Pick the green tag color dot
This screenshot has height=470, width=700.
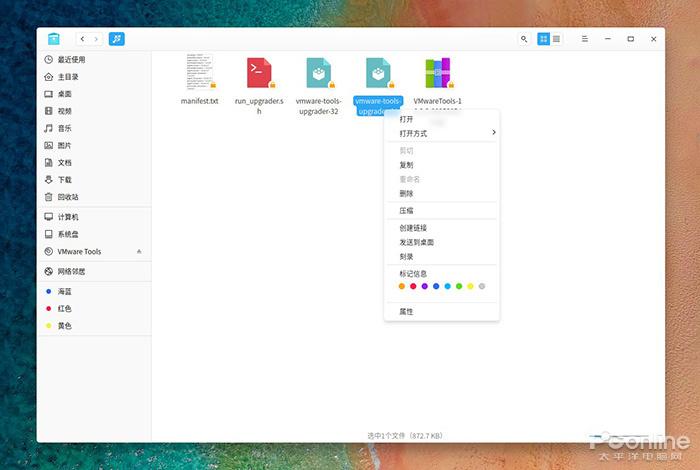click(x=459, y=287)
